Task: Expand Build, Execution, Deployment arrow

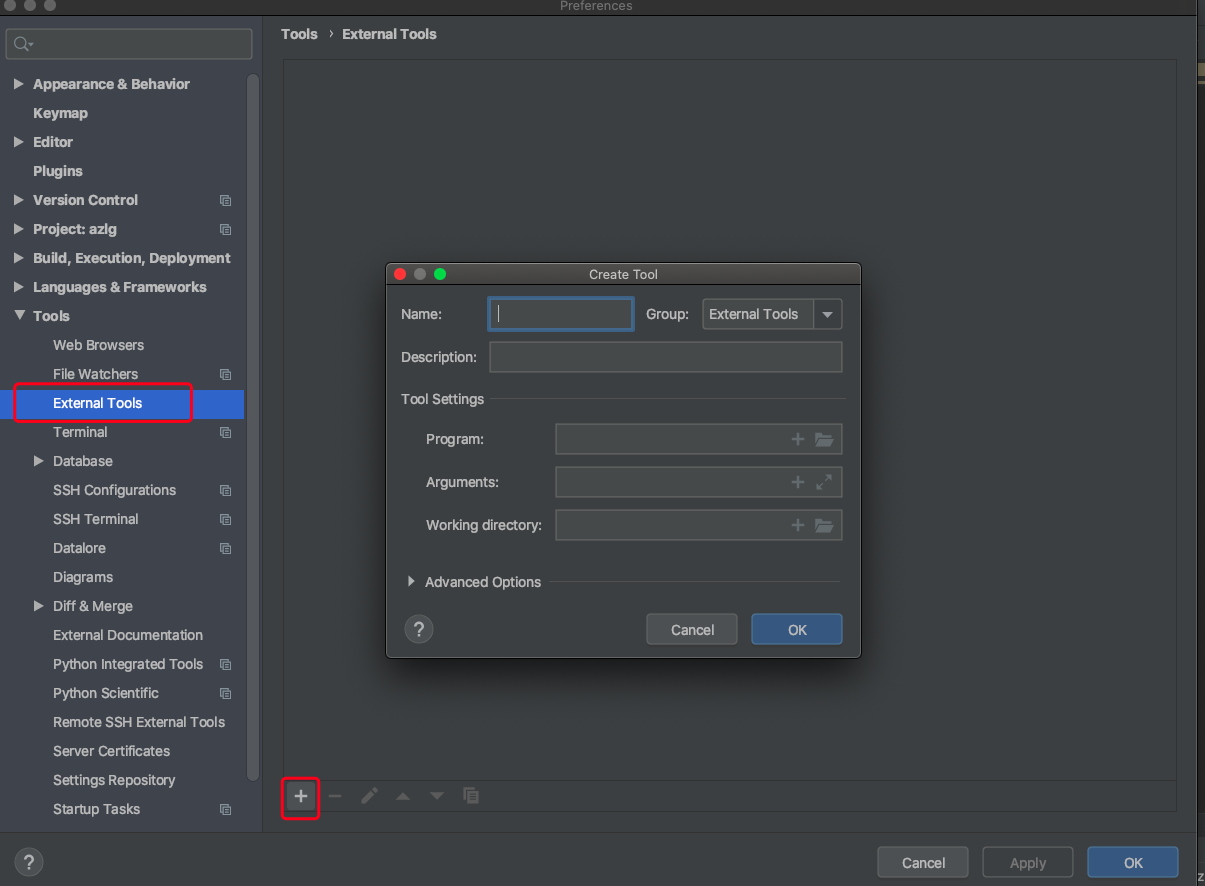Action: [18, 258]
